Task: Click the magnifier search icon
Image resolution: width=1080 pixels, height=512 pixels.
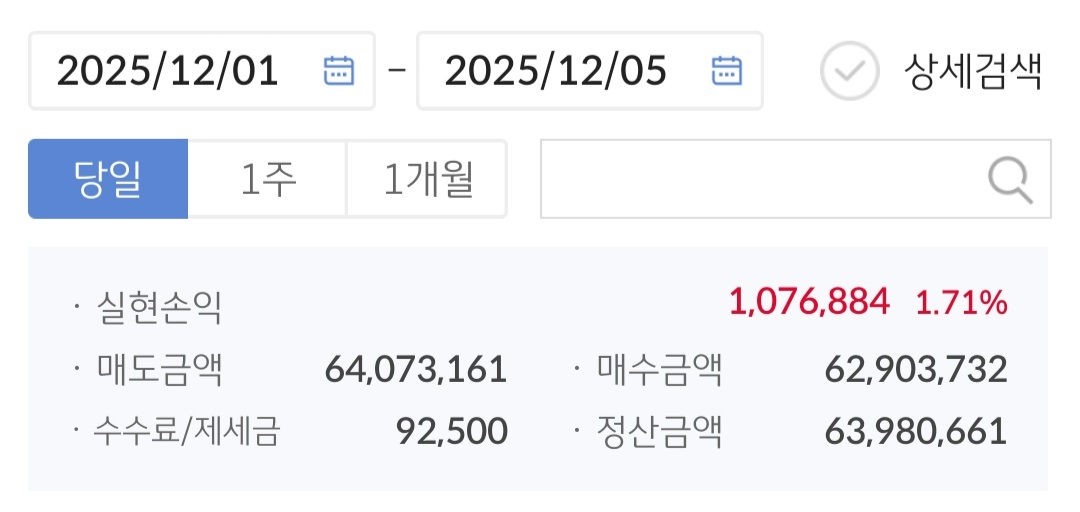Action: point(1009,180)
